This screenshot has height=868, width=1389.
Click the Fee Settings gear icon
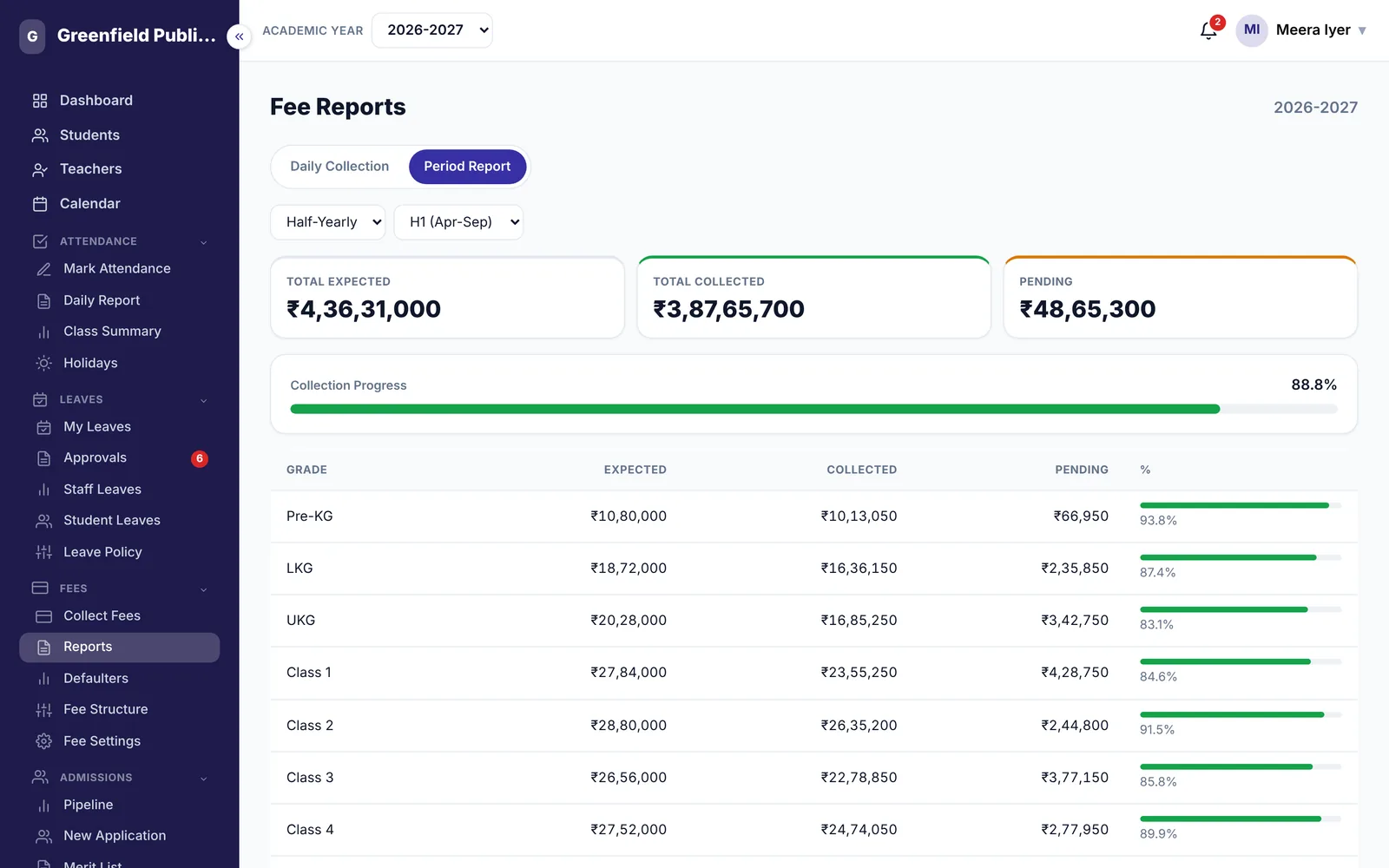[x=43, y=741]
